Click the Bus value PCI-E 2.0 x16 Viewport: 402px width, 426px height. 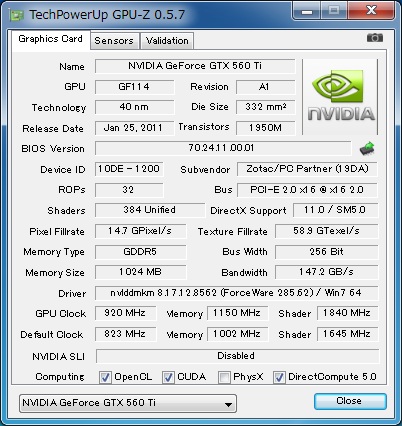pos(307,190)
